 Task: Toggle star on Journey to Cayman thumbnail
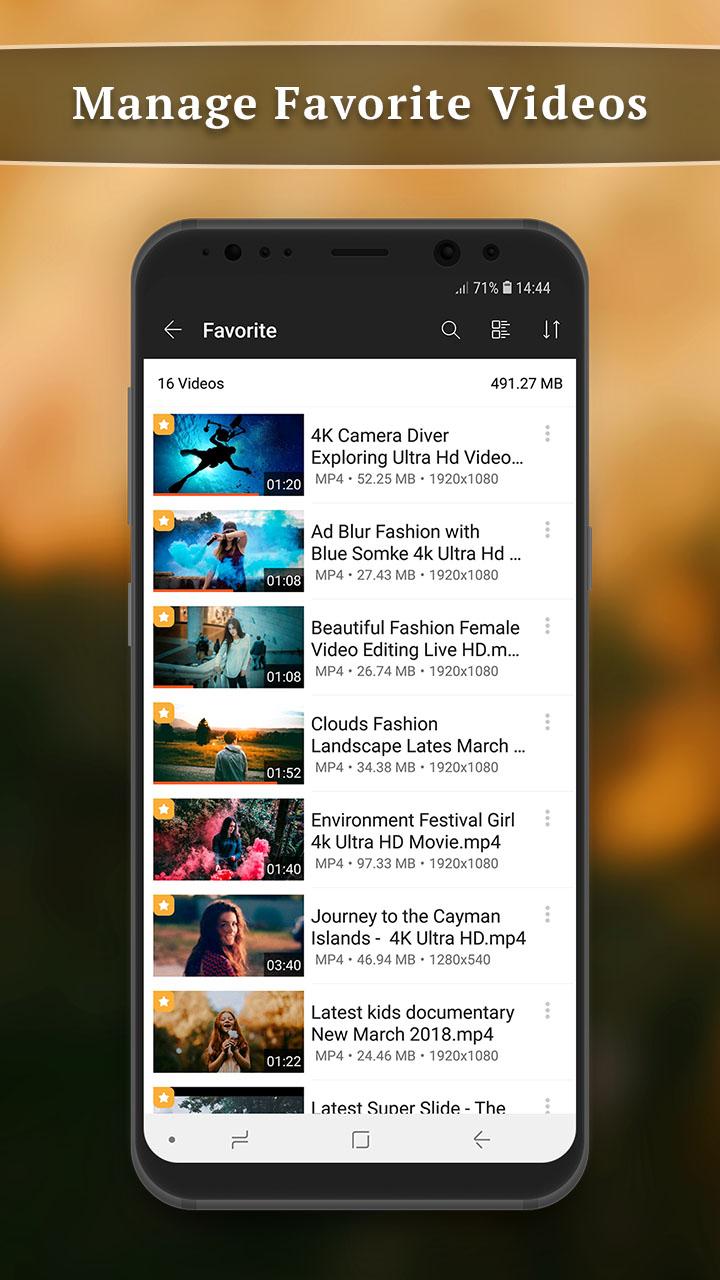[x=164, y=905]
